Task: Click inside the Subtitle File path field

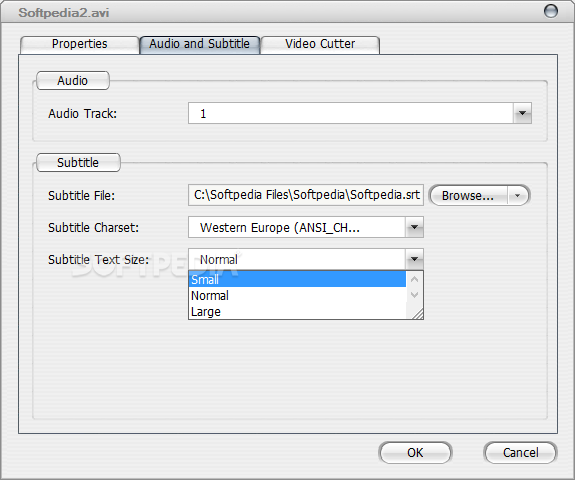Action: coord(306,195)
